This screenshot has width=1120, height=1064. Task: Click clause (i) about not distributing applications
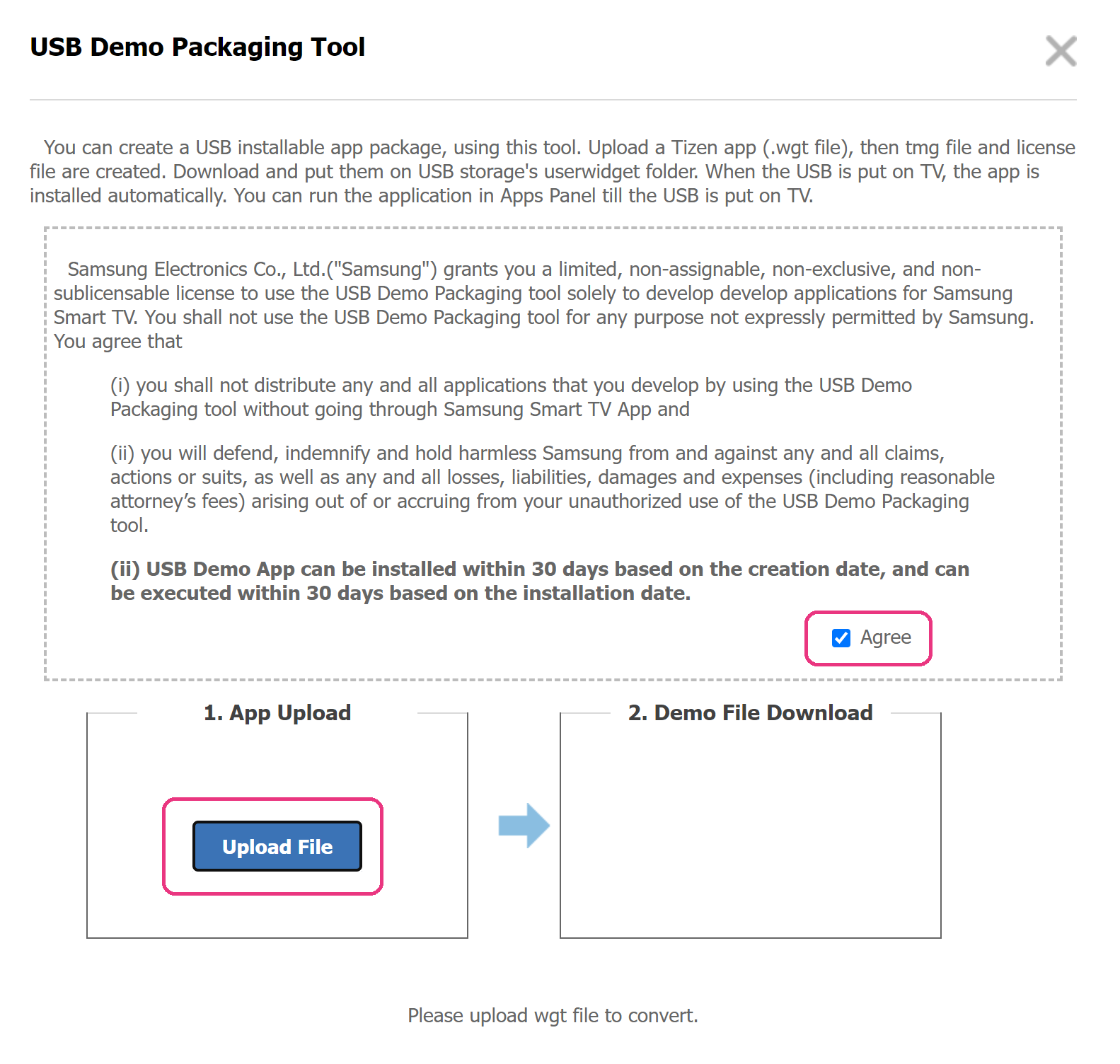pos(511,397)
